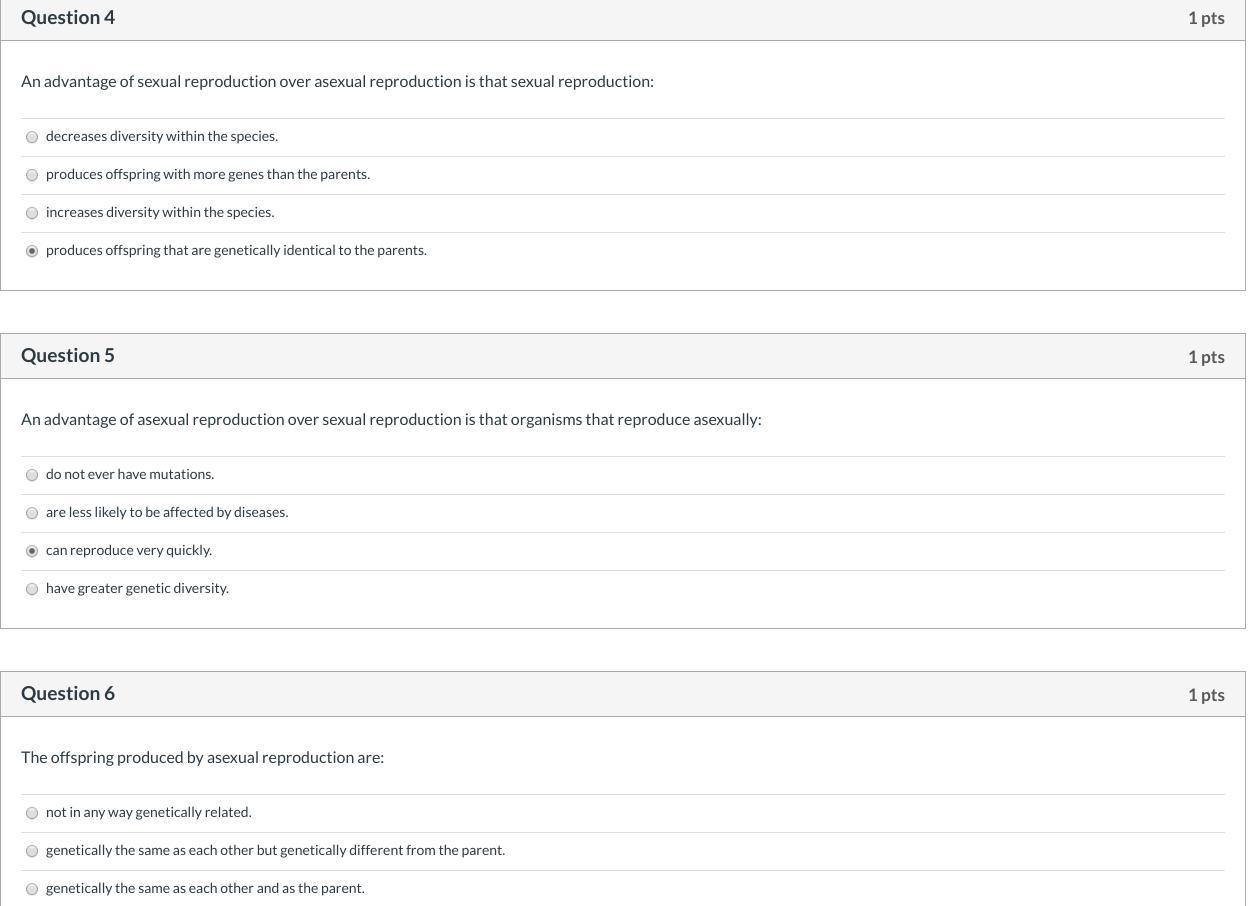Screen dimensions: 1248x906
Task: Click the 'can reproduce very quickly' radio button
Action: tap(32, 551)
